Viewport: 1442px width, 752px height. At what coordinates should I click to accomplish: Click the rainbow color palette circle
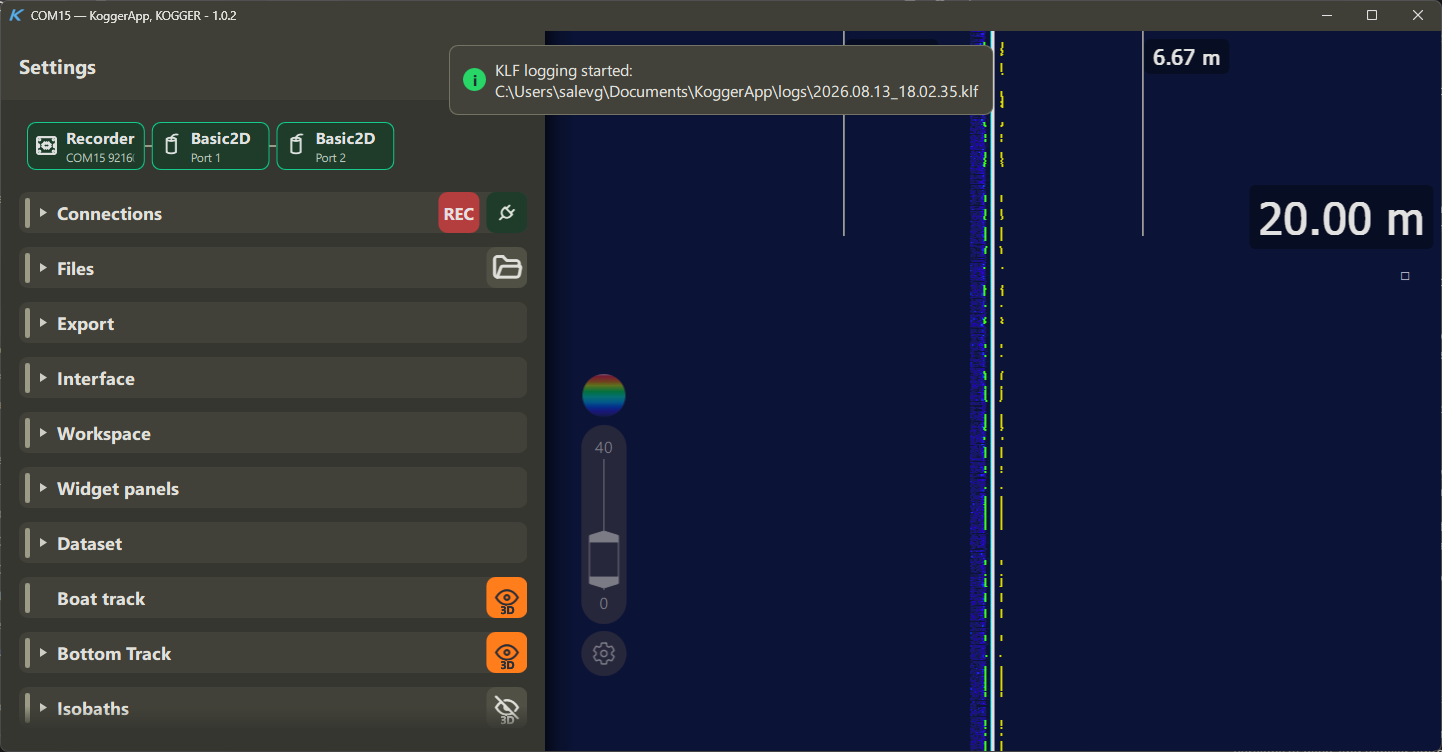coord(604,396)
